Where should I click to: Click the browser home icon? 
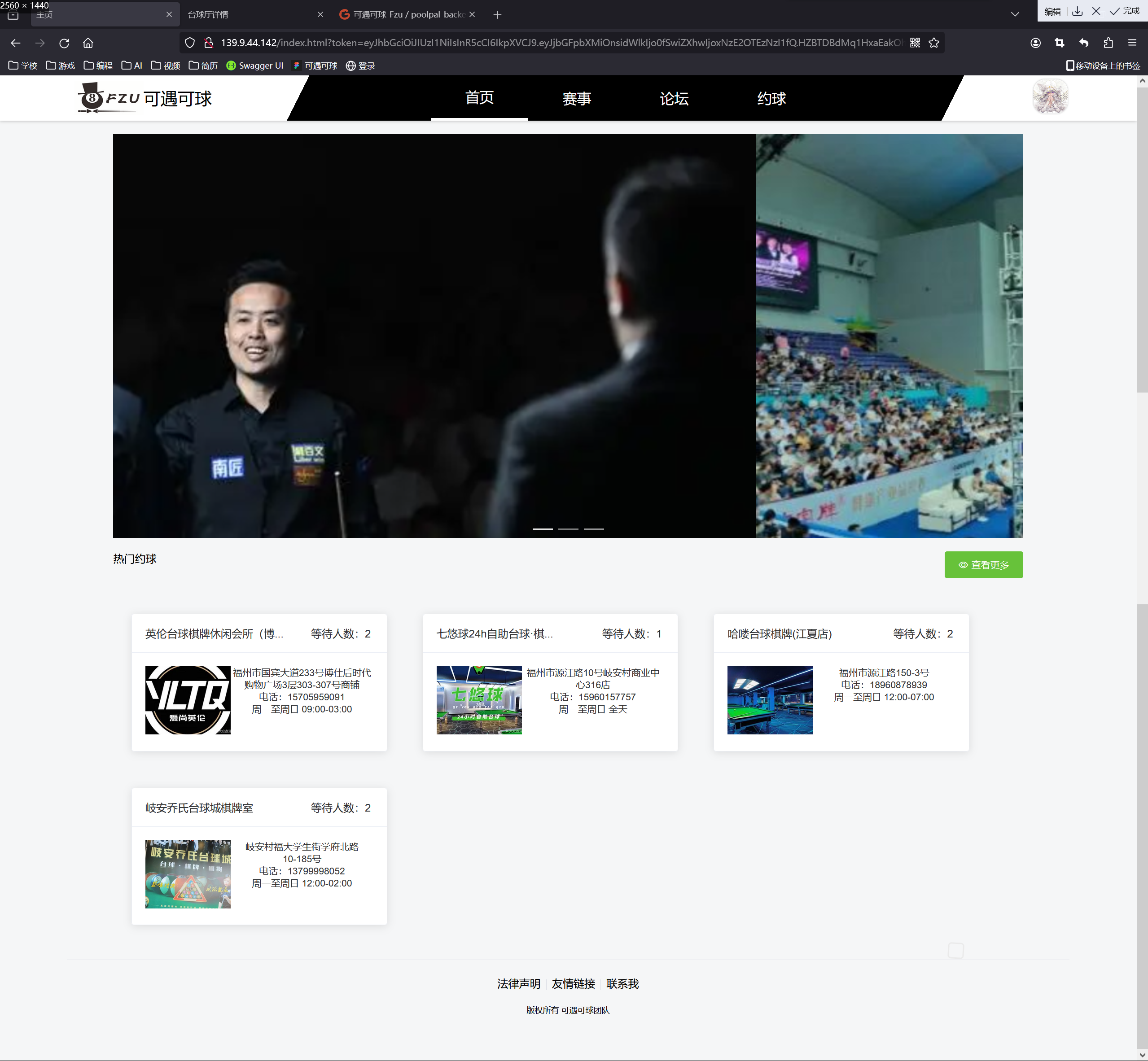click(x=88, y=43)
